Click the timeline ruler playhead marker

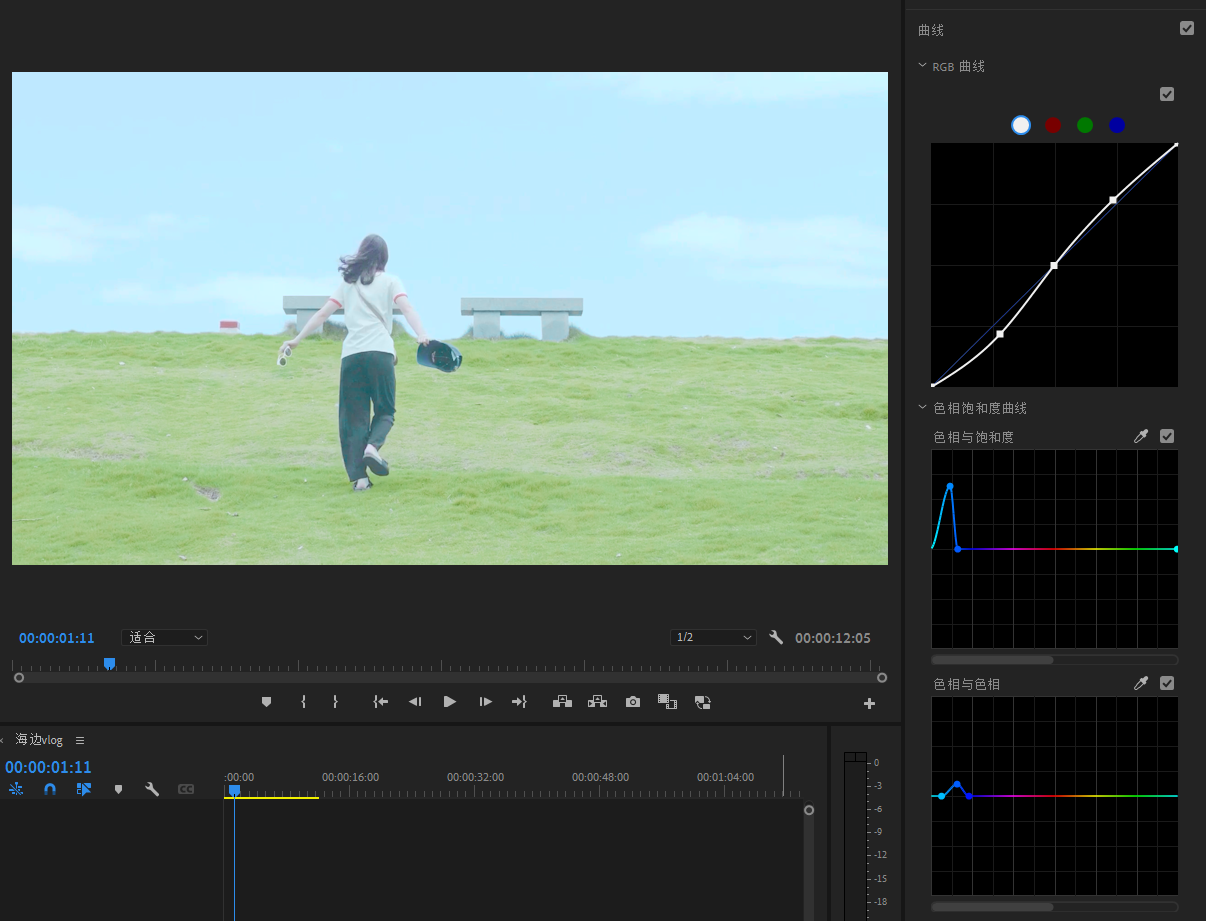[x=234, y=790]
